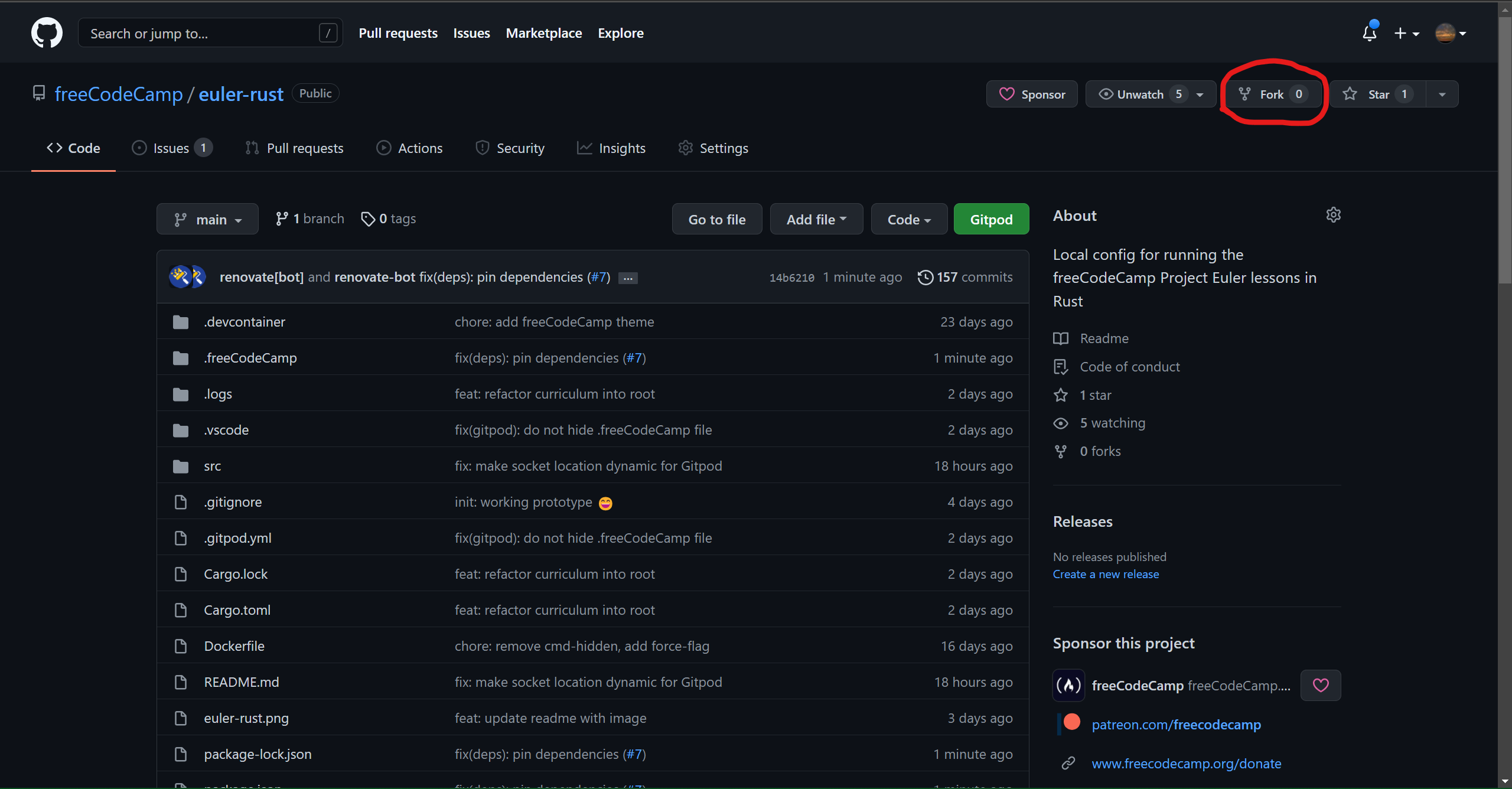Open the repository Settings tab
Viewport: 1512px width, 789px height.
713,148
